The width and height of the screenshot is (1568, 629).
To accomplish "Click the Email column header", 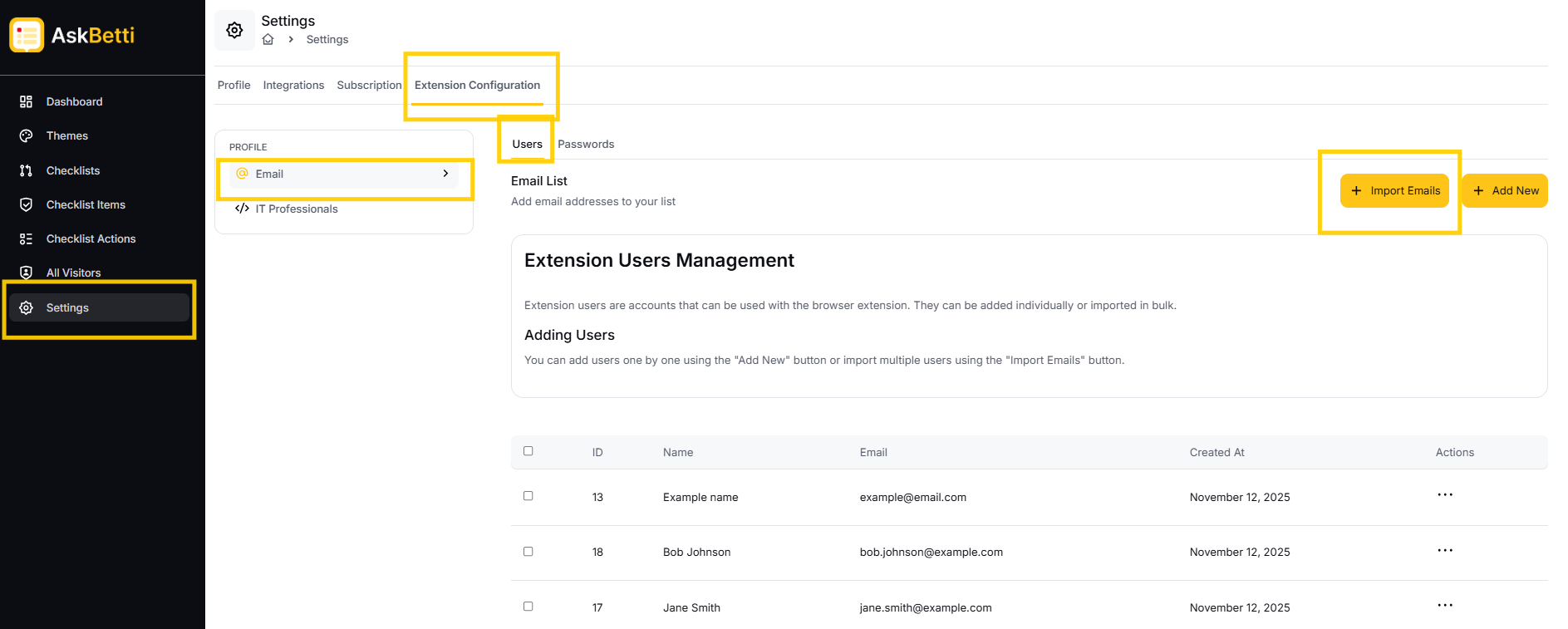I will tap(873, 452).
